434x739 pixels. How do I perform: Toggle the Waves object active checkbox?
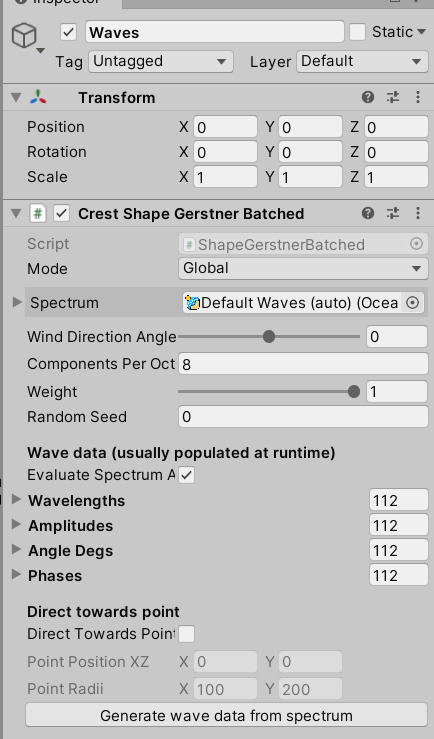coord(69,33)
